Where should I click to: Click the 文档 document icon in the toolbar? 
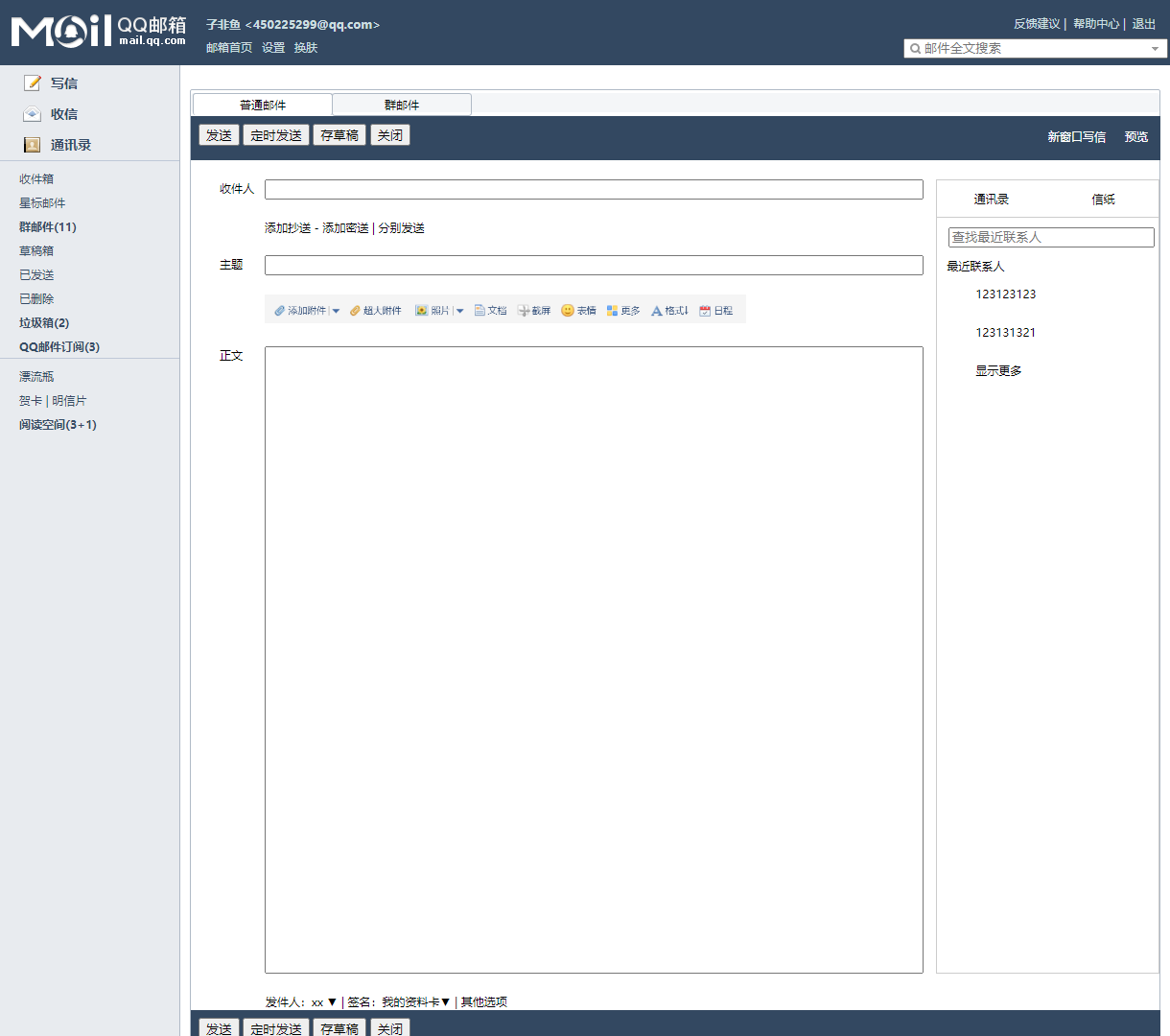[484, 310]
